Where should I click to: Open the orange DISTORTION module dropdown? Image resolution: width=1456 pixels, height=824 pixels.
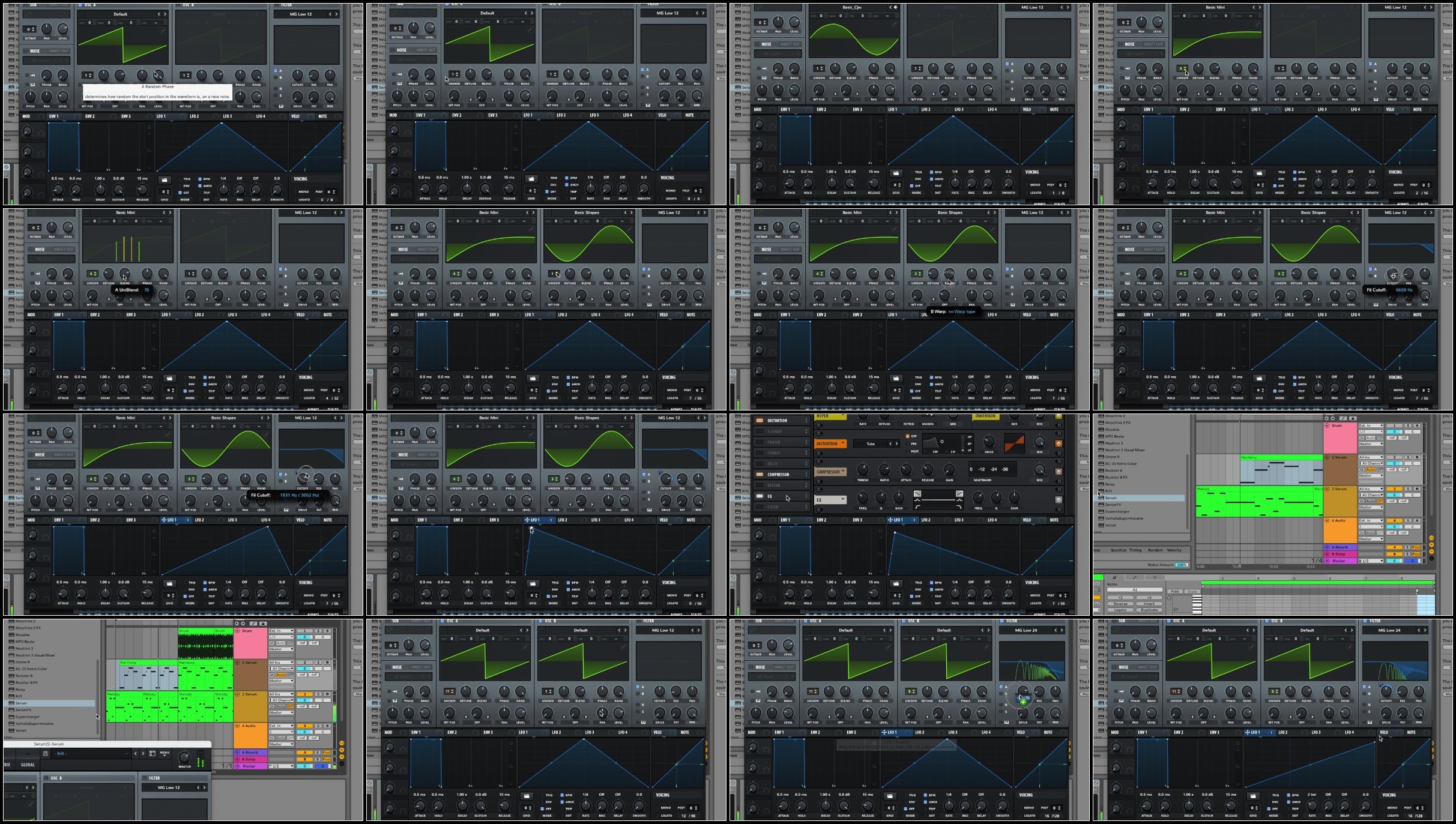pos(830,444)
